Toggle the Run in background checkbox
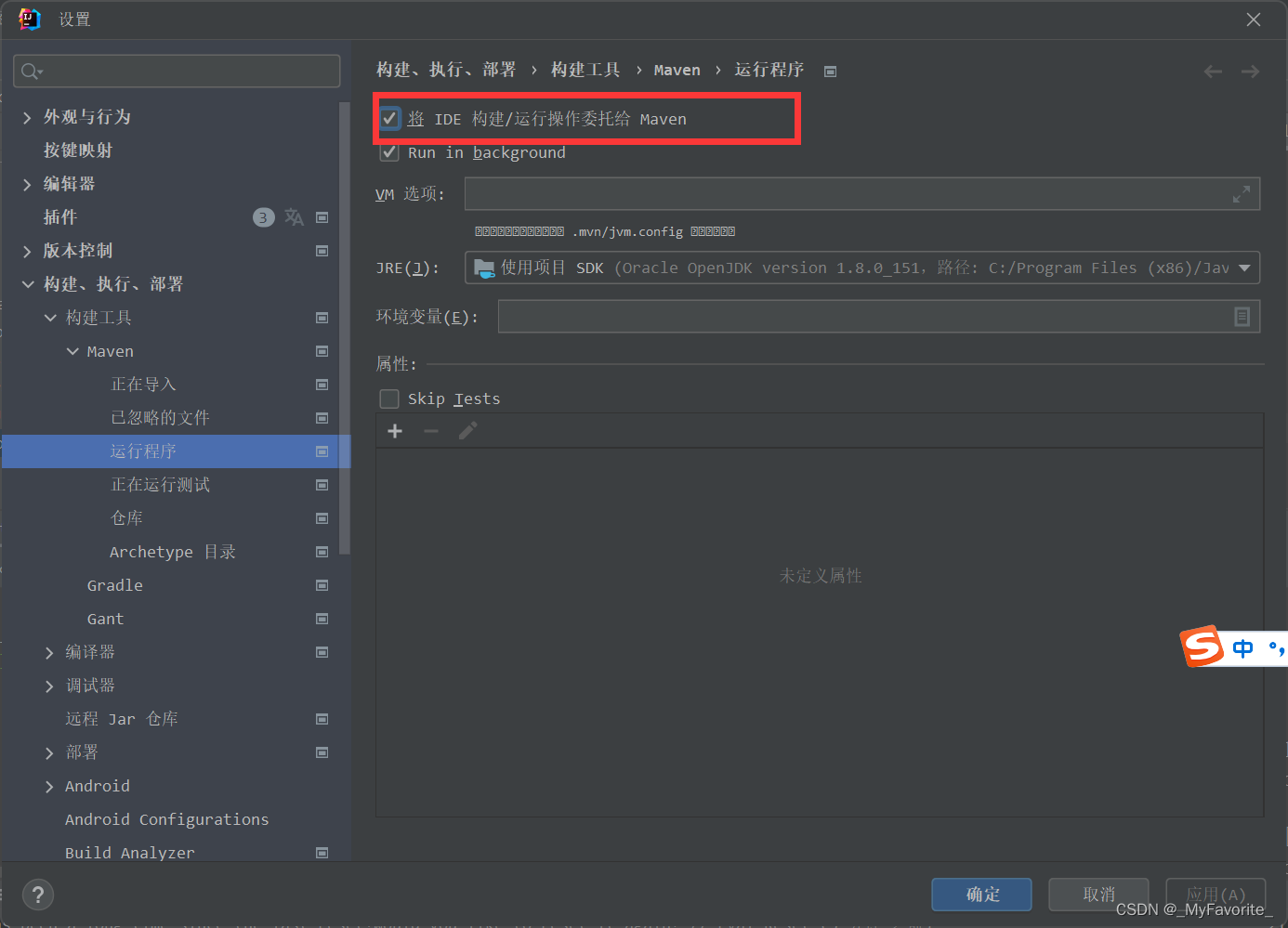This screenshot has width=1288, height=928. [x=389, y=152]
